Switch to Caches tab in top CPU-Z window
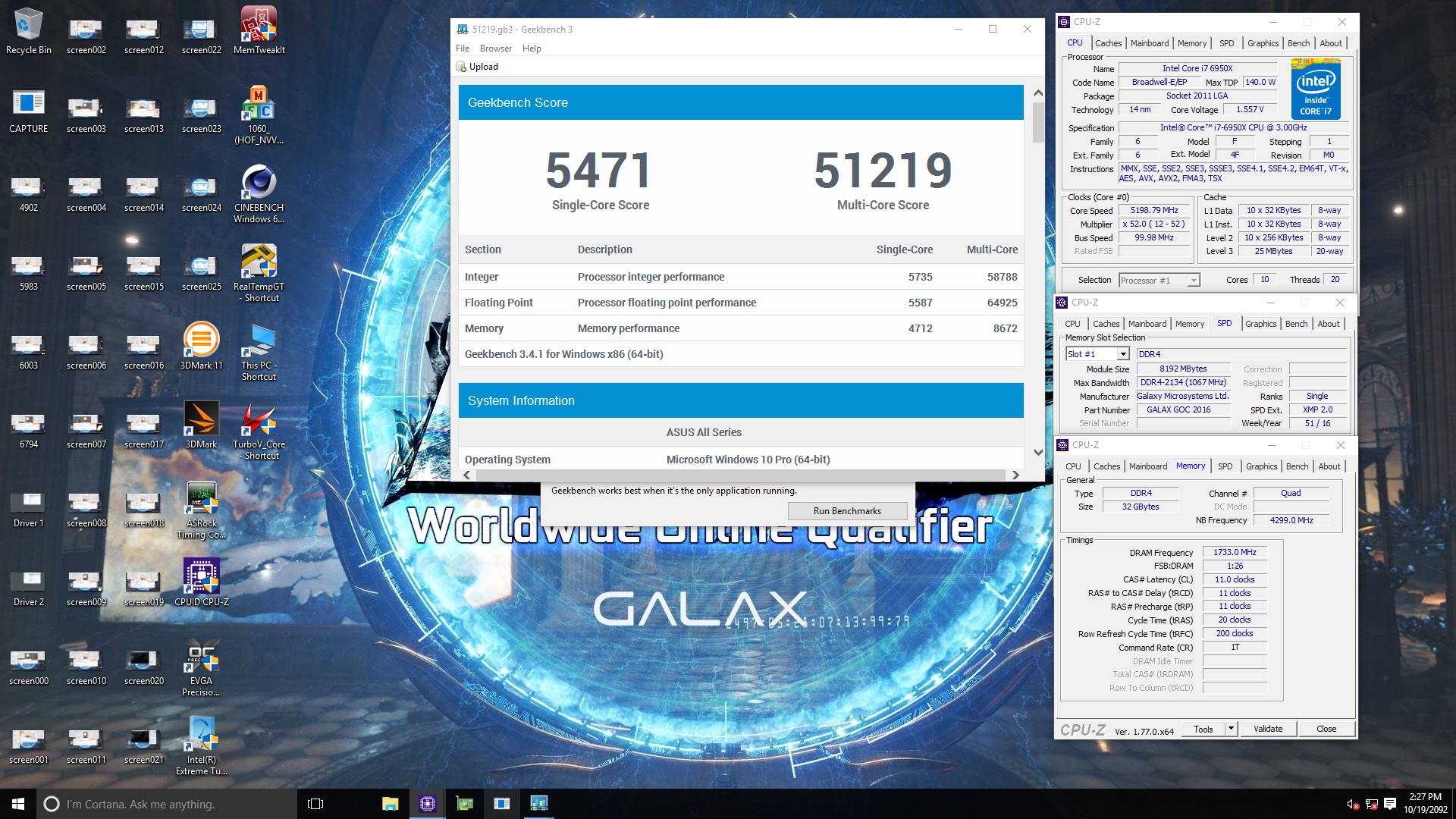1456x819 pixels. click(x=1108, y=43)
